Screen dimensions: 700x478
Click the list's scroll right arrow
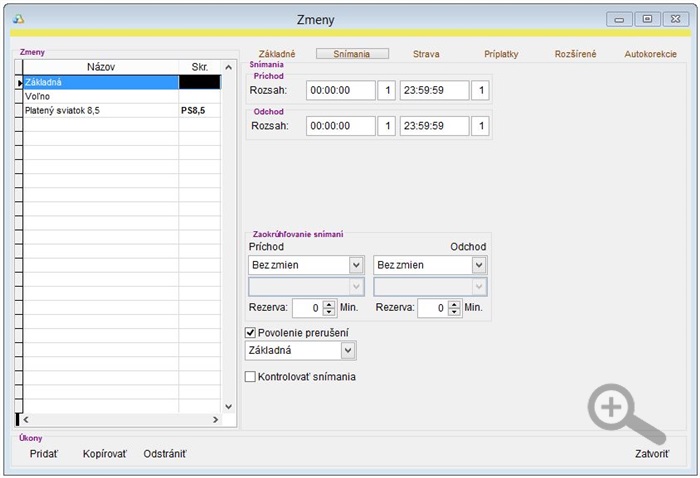point(216,420)
